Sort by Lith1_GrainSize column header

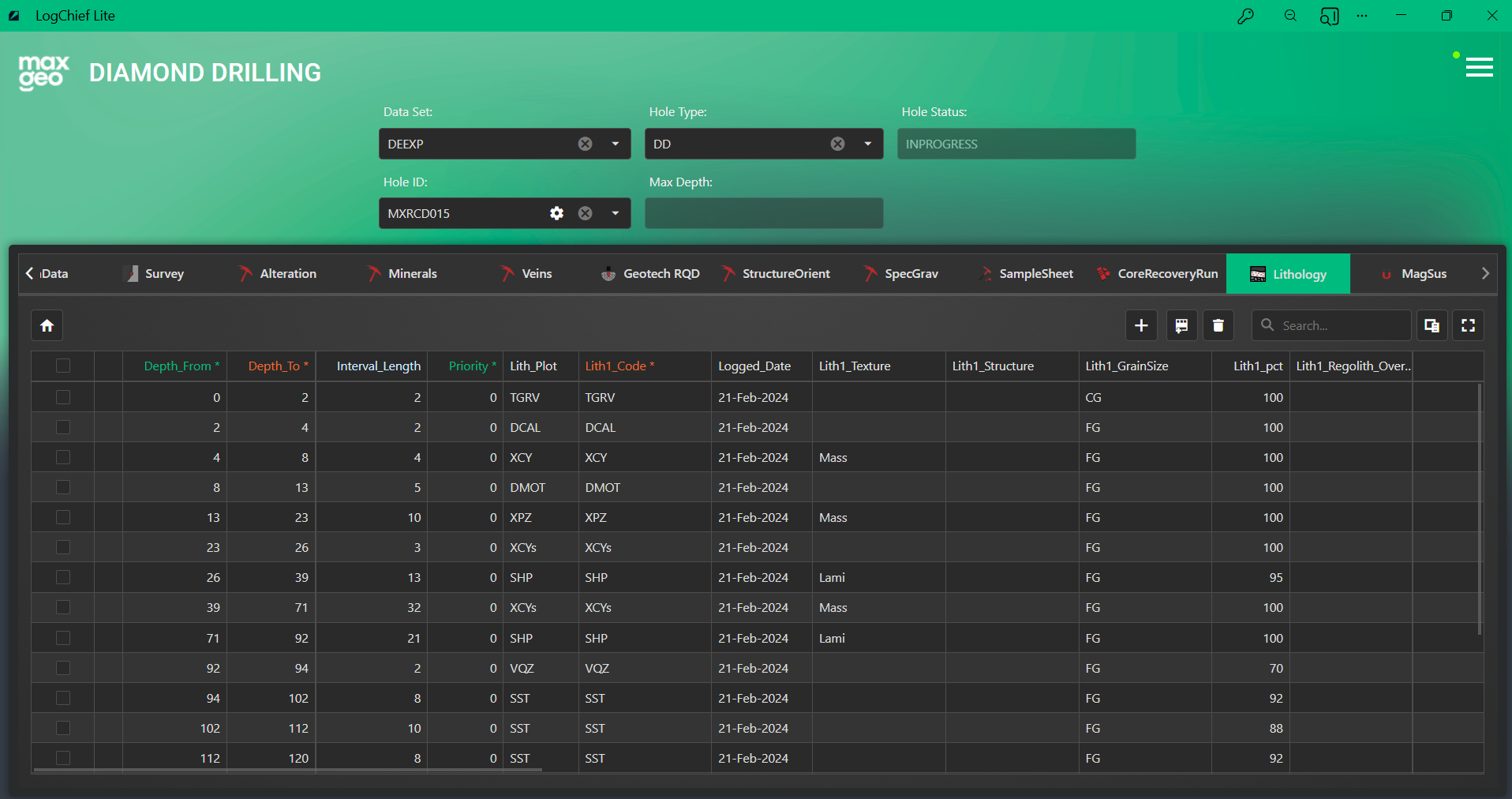click(1145, 366)
